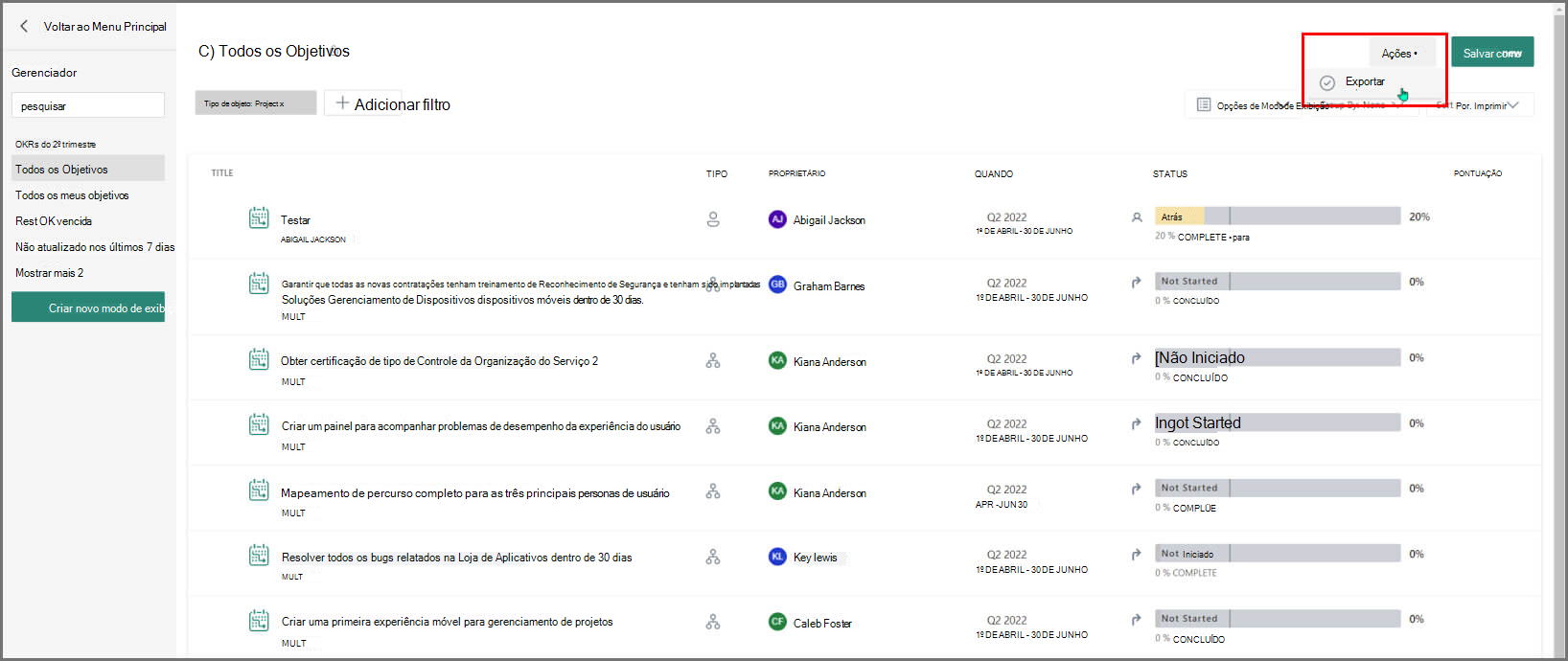The image size is (1568, 661).
Task: Sort by STATUS column header
Action: coord(1170,174)
